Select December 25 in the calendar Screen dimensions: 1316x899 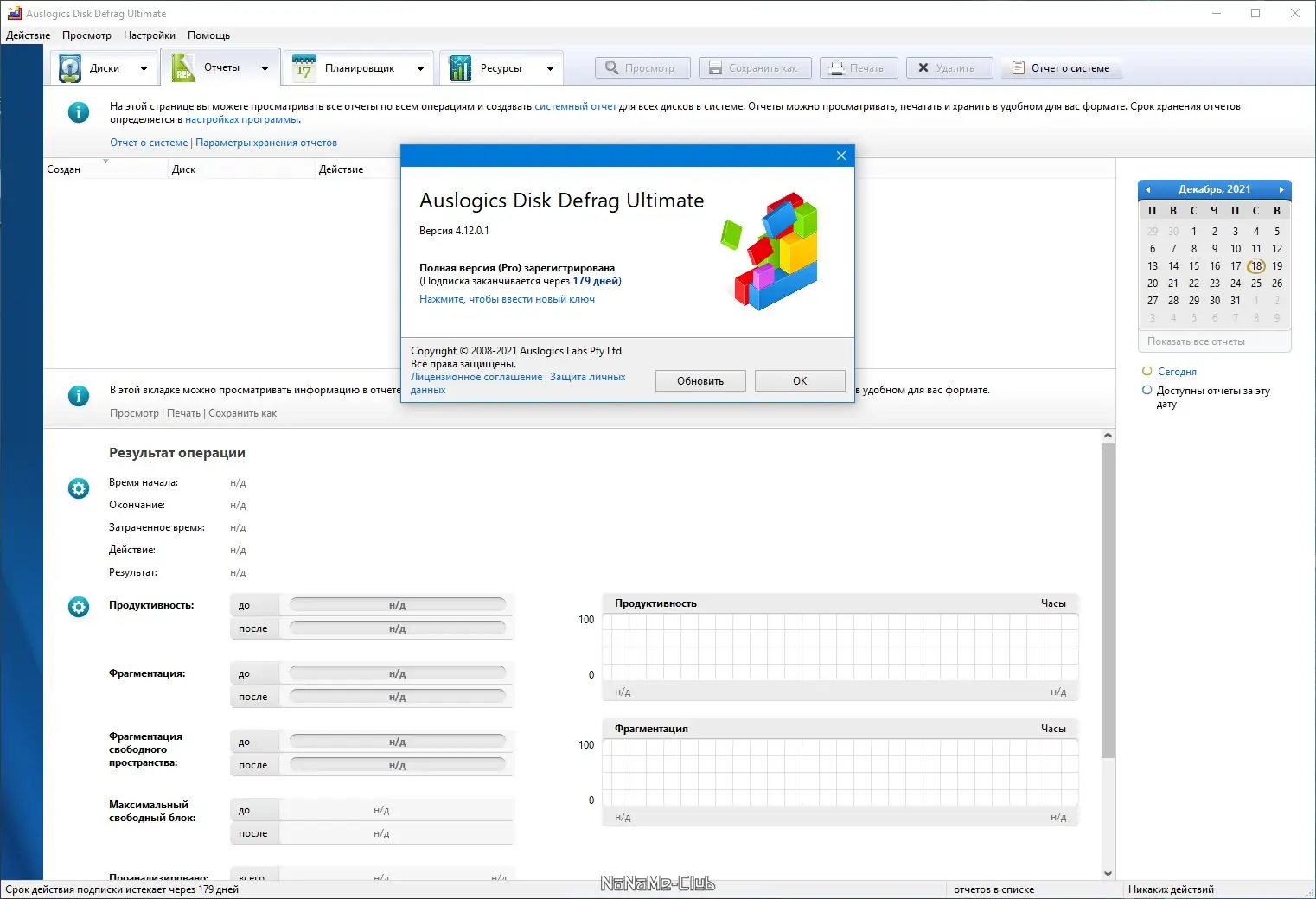tap(1256, 284)
